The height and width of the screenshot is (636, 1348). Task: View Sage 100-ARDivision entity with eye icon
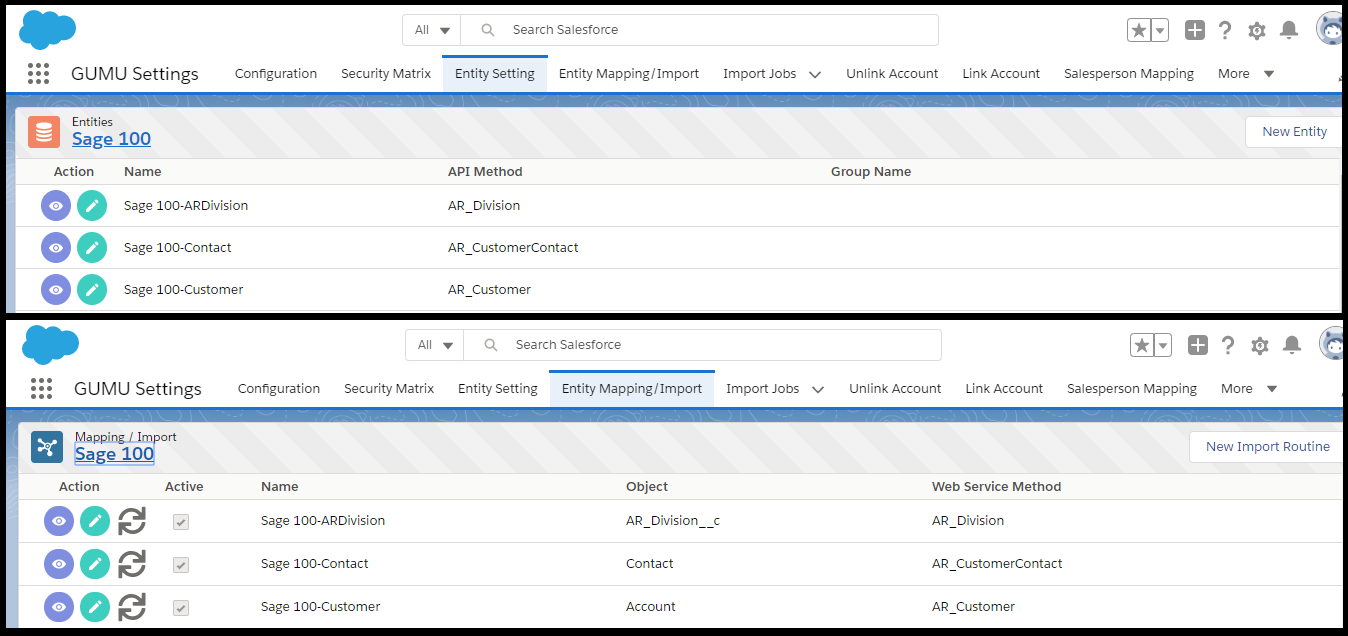coord(56,206)
